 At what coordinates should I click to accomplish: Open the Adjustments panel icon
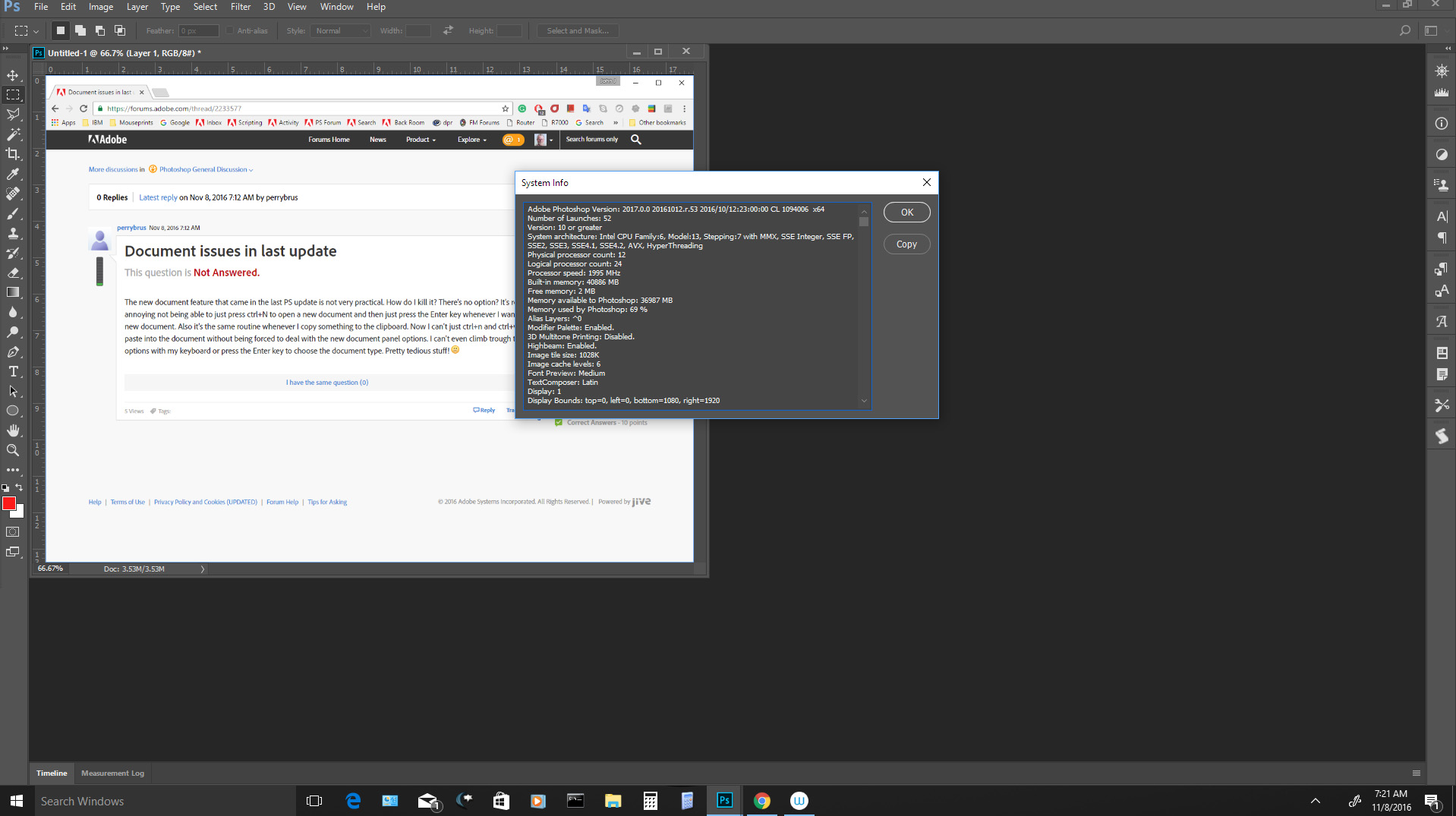pyautogui.click(x=1442, y=154)
